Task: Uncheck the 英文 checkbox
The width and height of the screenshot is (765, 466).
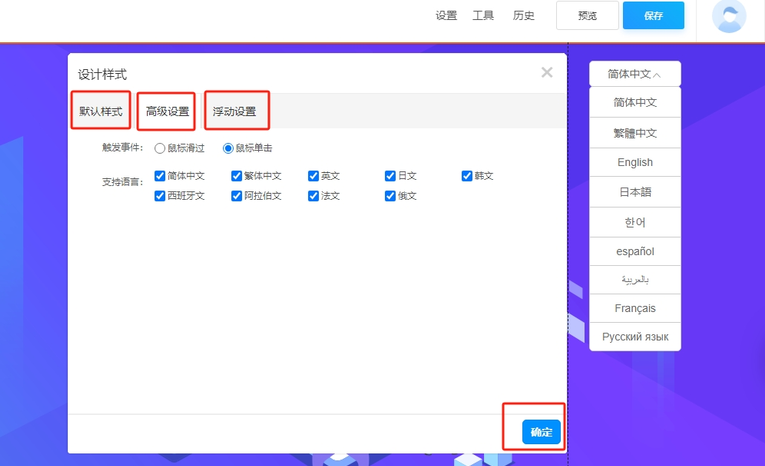Action: click(x=313, y=176)
